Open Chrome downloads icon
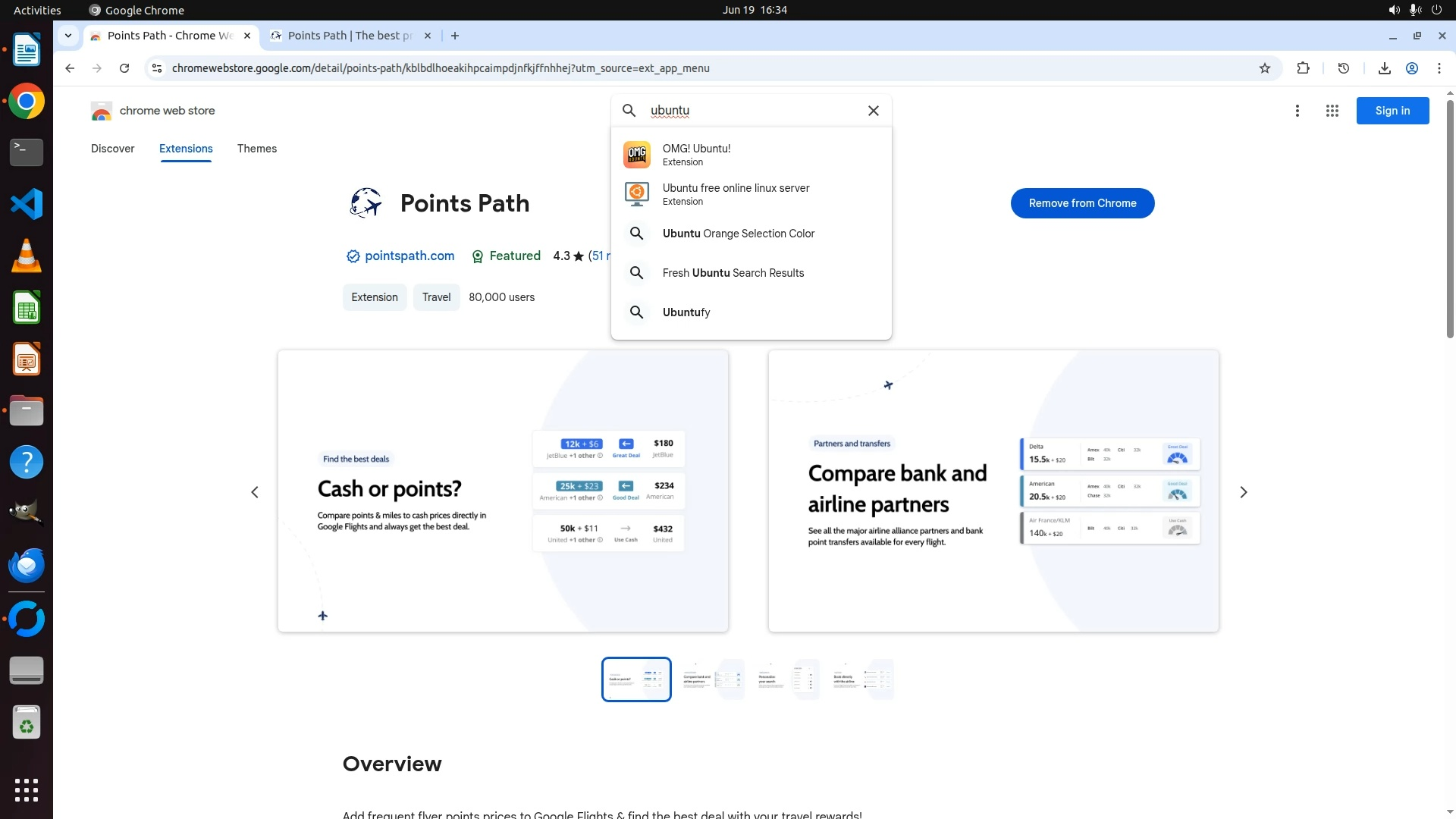1456x819 pixels. [1384, 68]
